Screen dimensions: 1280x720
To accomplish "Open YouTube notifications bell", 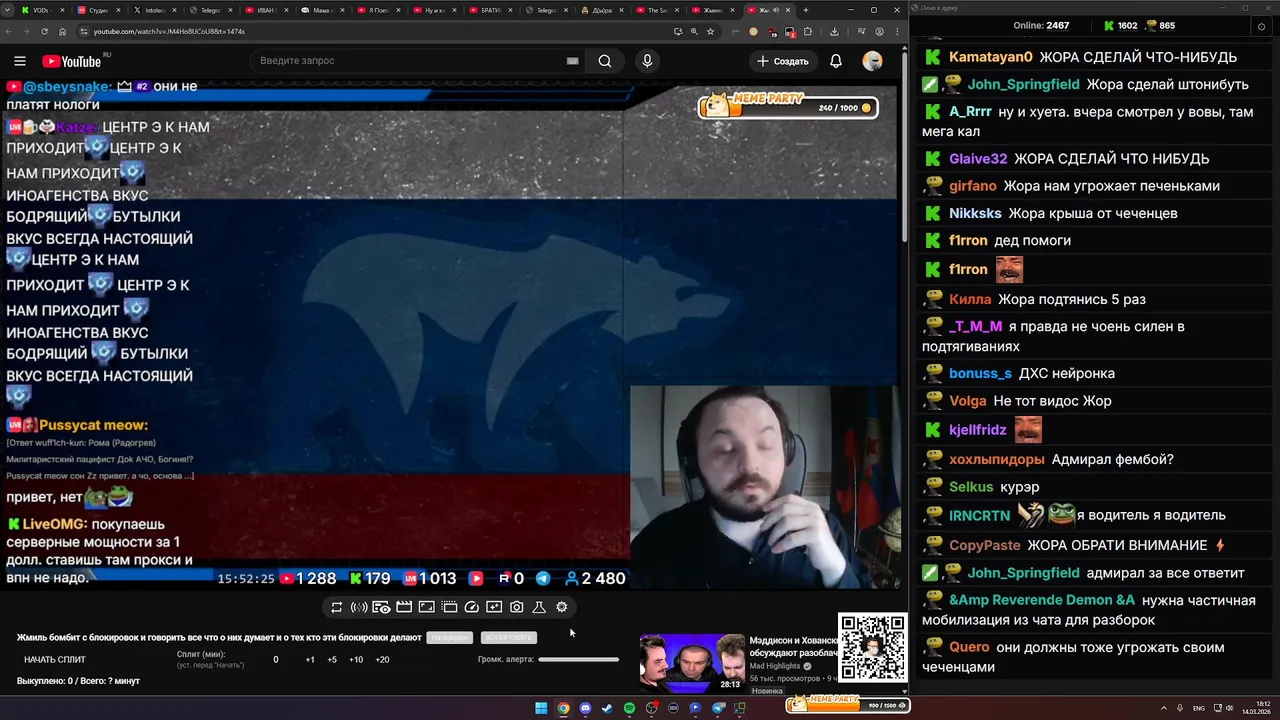I will click(836, 61).
